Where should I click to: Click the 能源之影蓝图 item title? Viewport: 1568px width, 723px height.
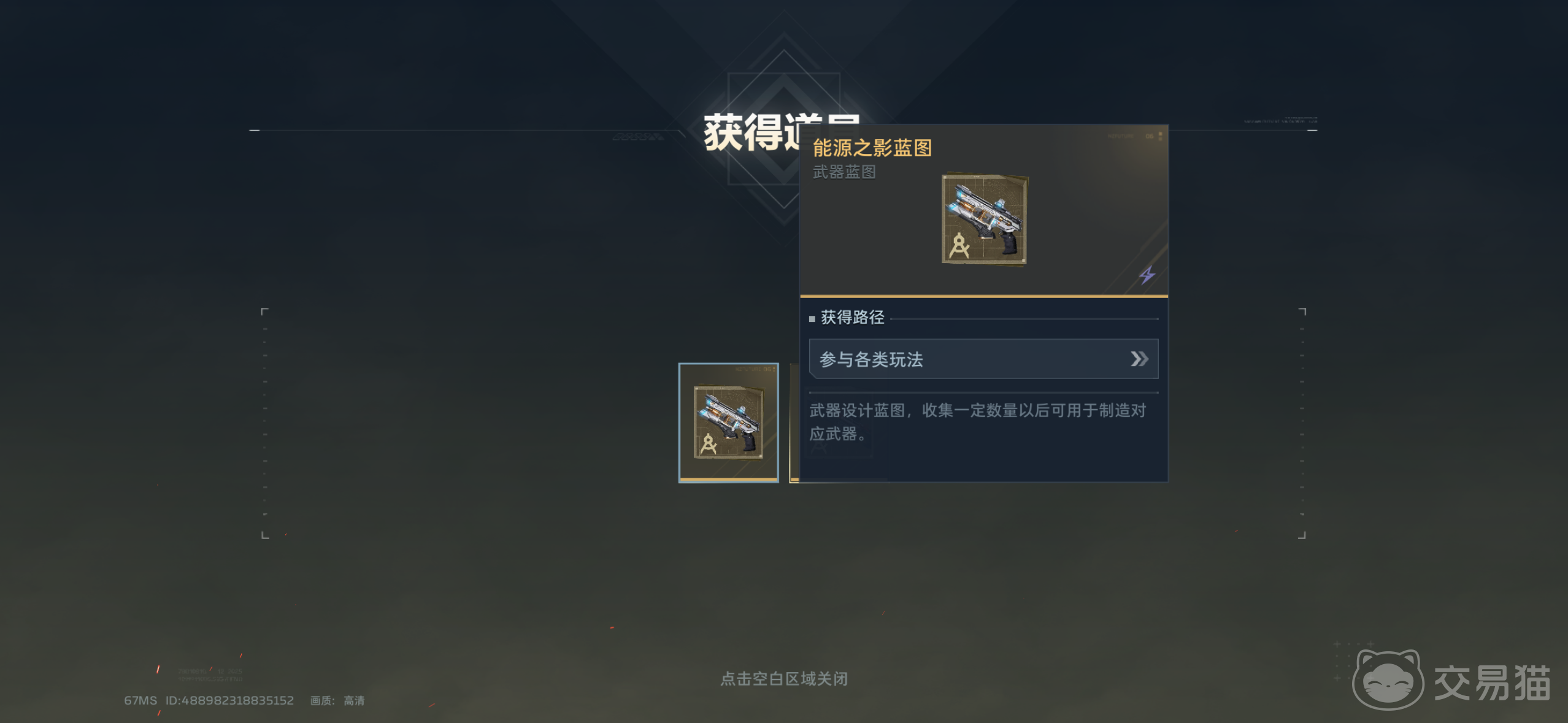872,148
